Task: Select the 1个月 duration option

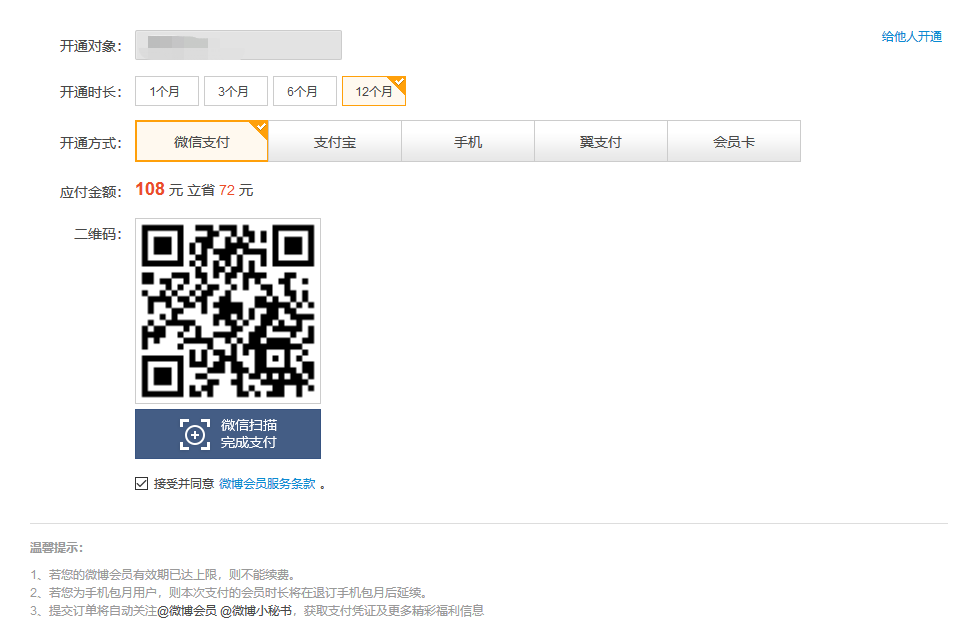Action: point(166,91)
